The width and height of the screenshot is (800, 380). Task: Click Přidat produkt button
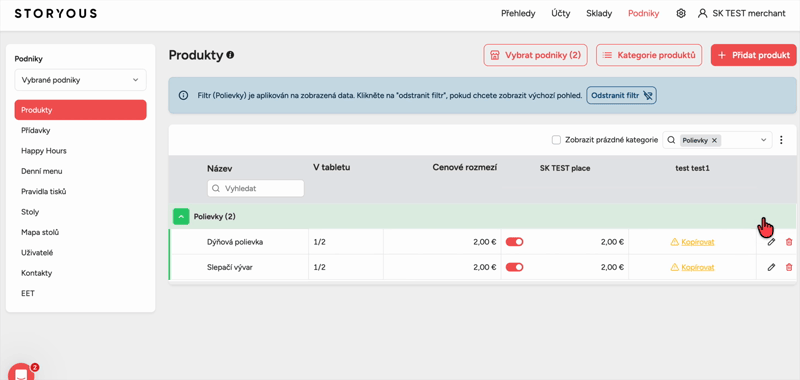click(x=754, y=55)
